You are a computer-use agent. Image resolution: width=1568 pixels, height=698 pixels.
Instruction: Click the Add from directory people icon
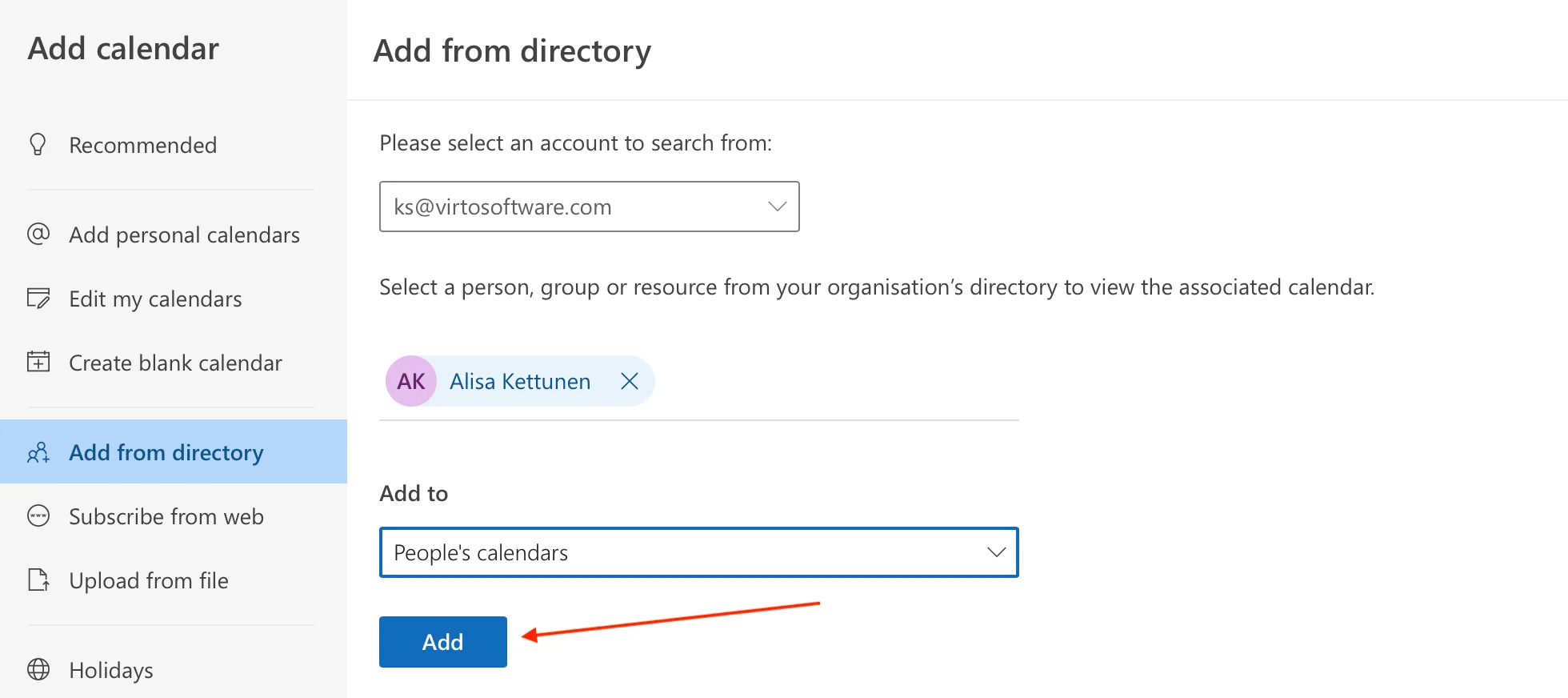[x=38, y=452]
